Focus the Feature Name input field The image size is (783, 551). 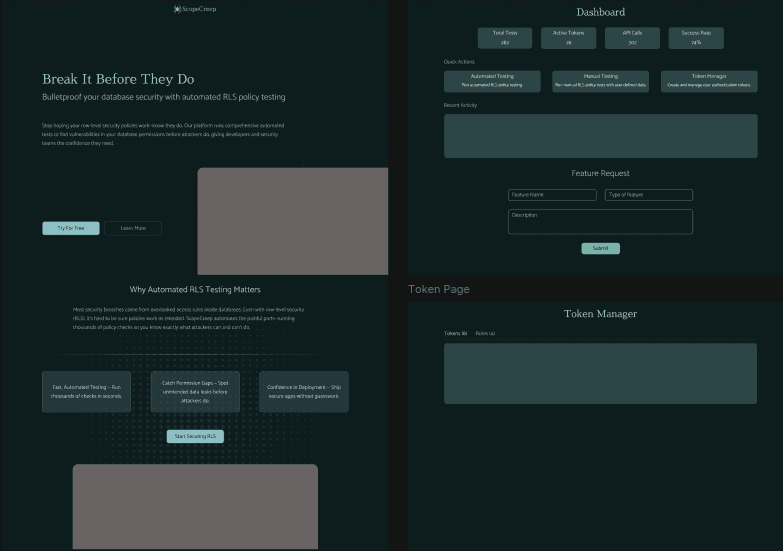pos(552,195)
